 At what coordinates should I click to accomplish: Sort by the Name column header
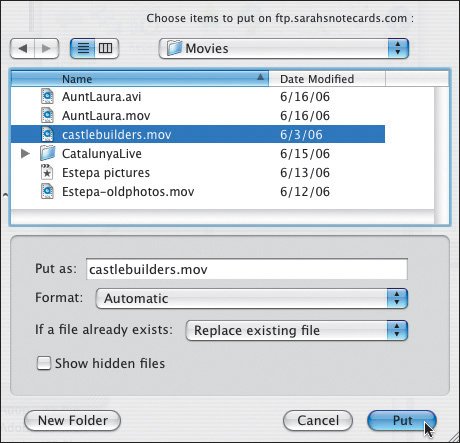point(140,79)
